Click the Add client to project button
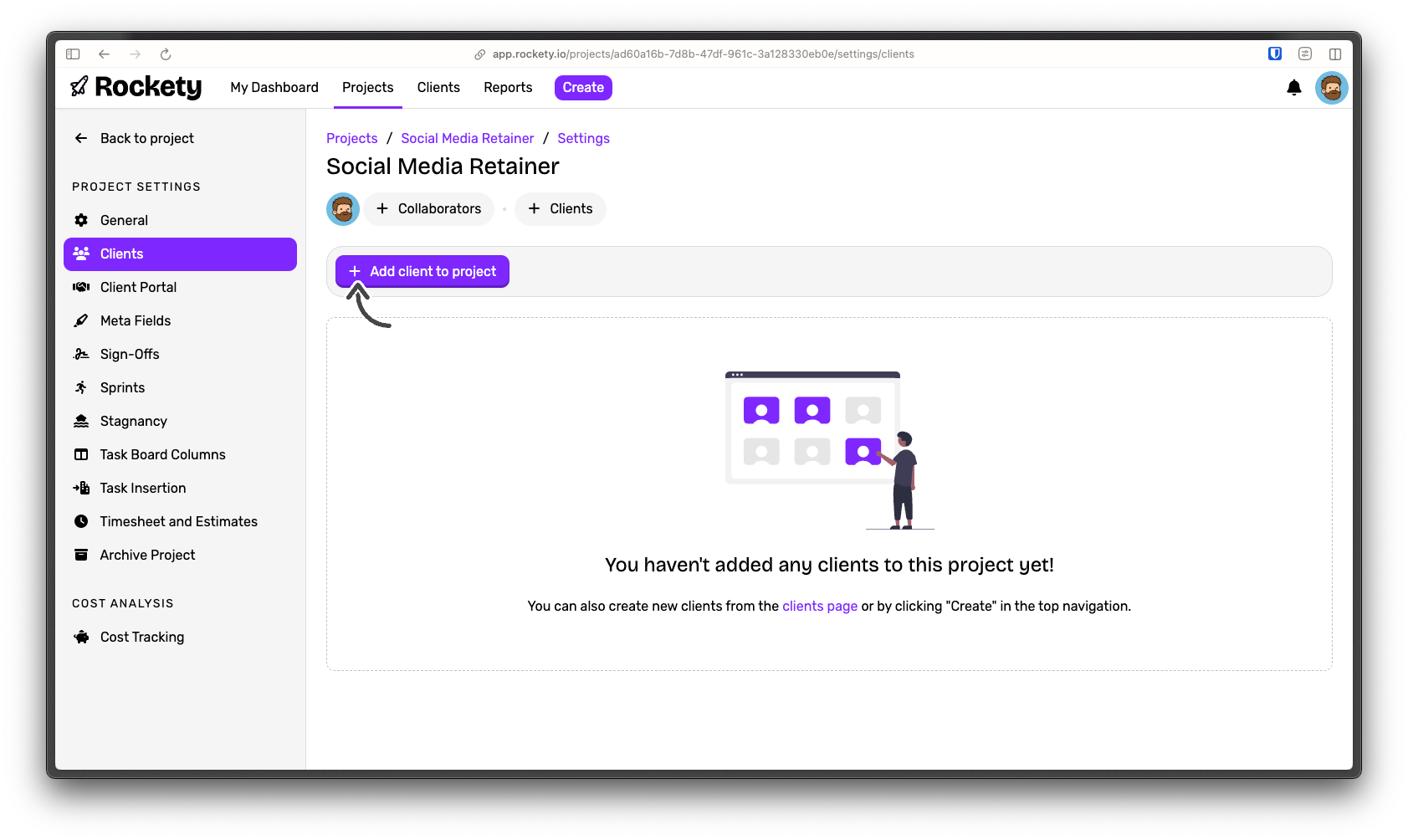The height and width of the screenshot is (840, 1408). [422, 271]
